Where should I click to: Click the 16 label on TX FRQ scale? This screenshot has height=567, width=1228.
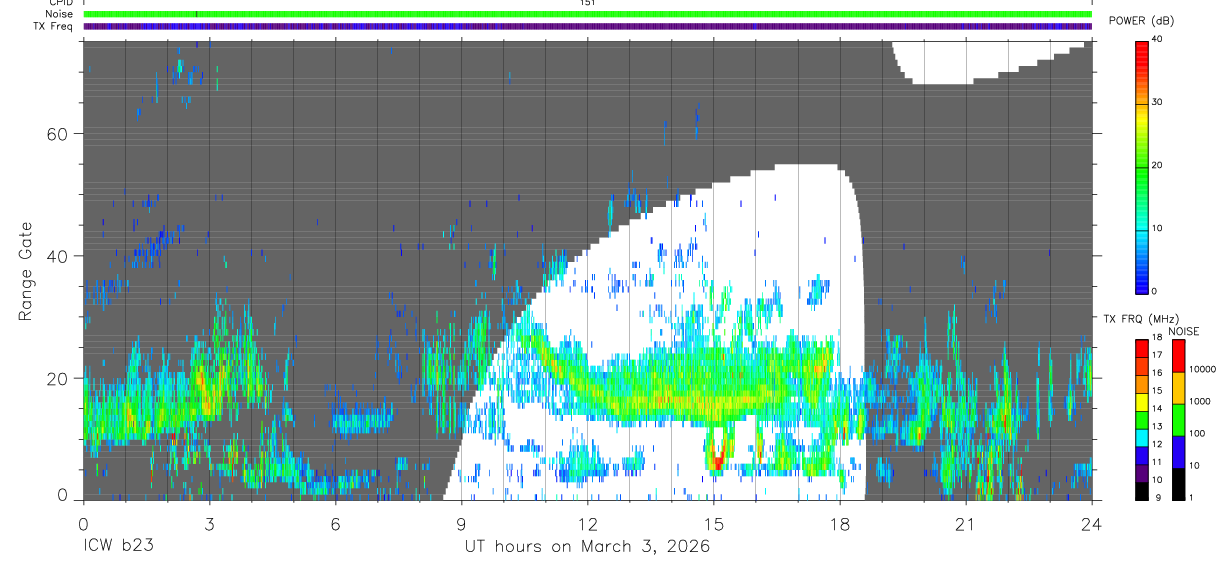(1158, 373)
